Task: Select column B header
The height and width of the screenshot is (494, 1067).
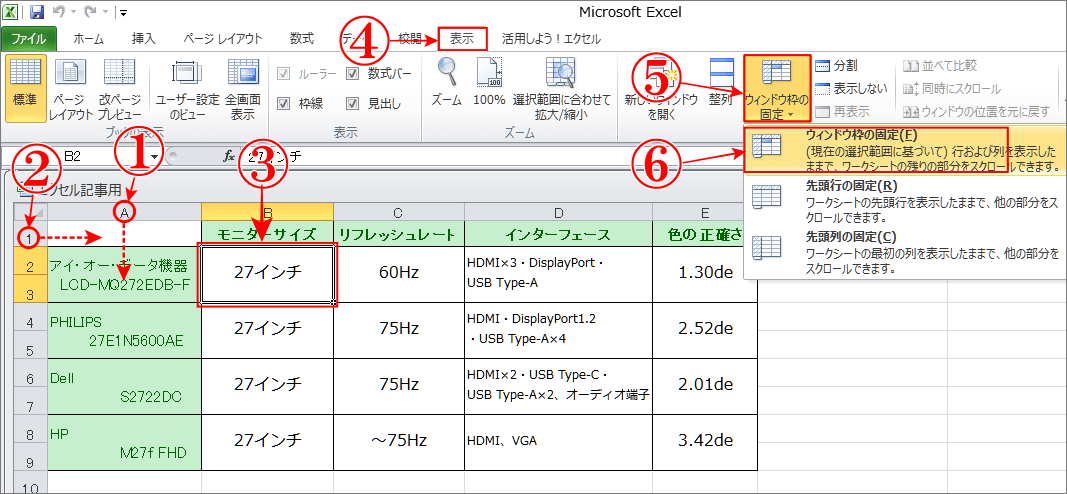Action: (x=267, y=212)
